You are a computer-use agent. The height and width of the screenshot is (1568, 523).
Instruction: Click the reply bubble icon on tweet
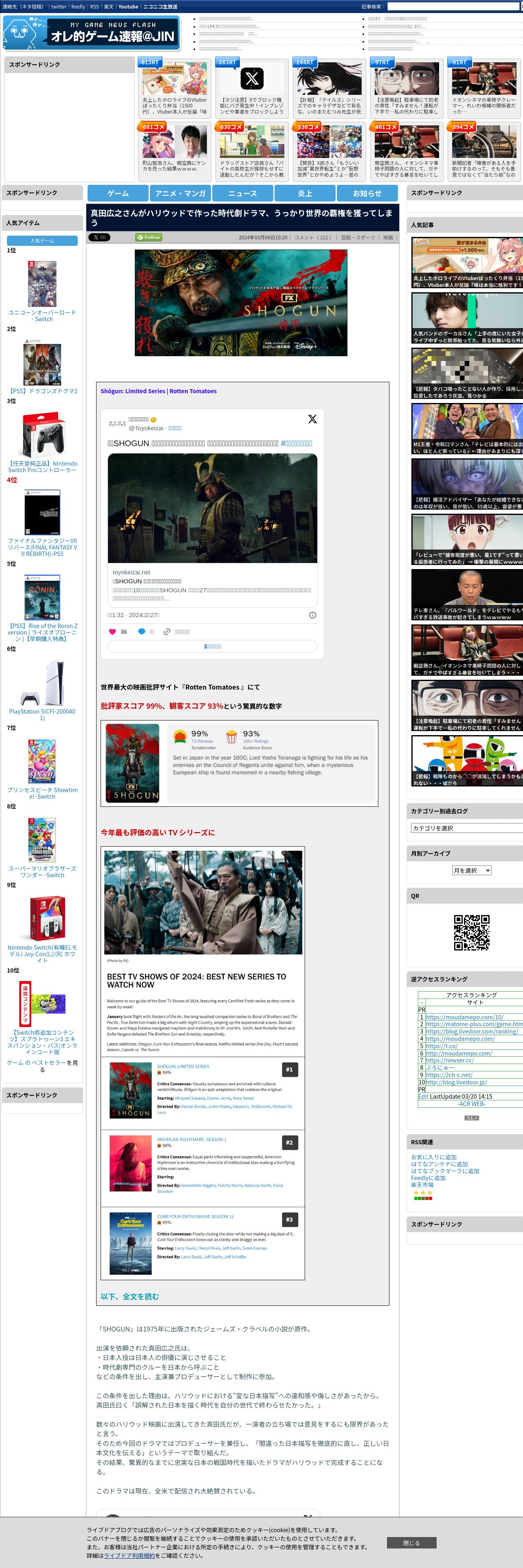141,632
